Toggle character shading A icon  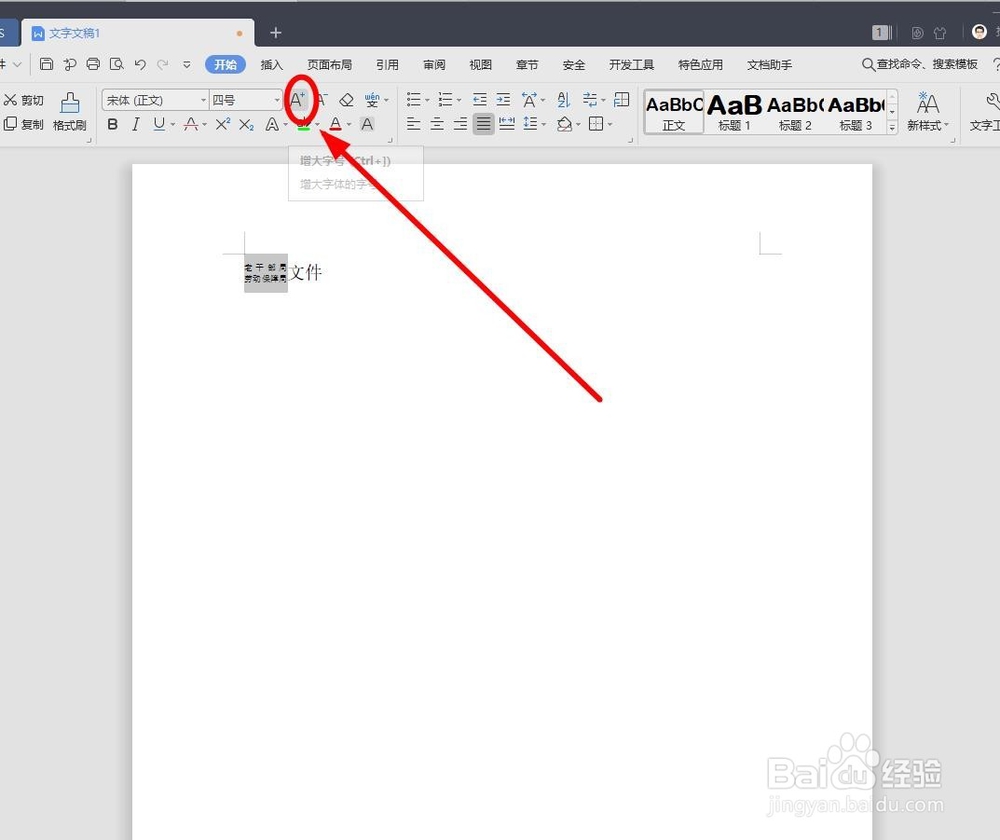(x=367, y=124)
